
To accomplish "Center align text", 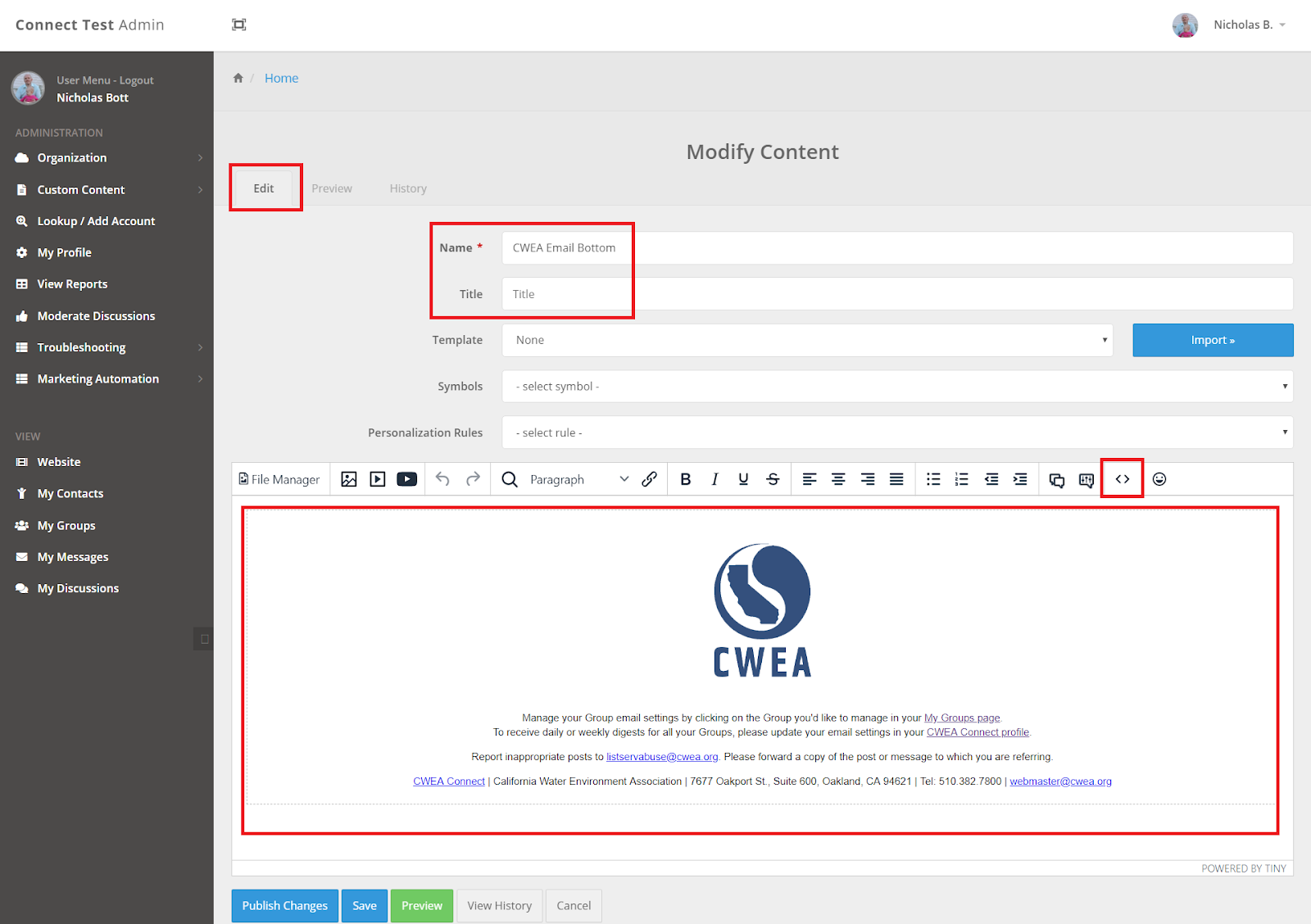I will point(838,479).
